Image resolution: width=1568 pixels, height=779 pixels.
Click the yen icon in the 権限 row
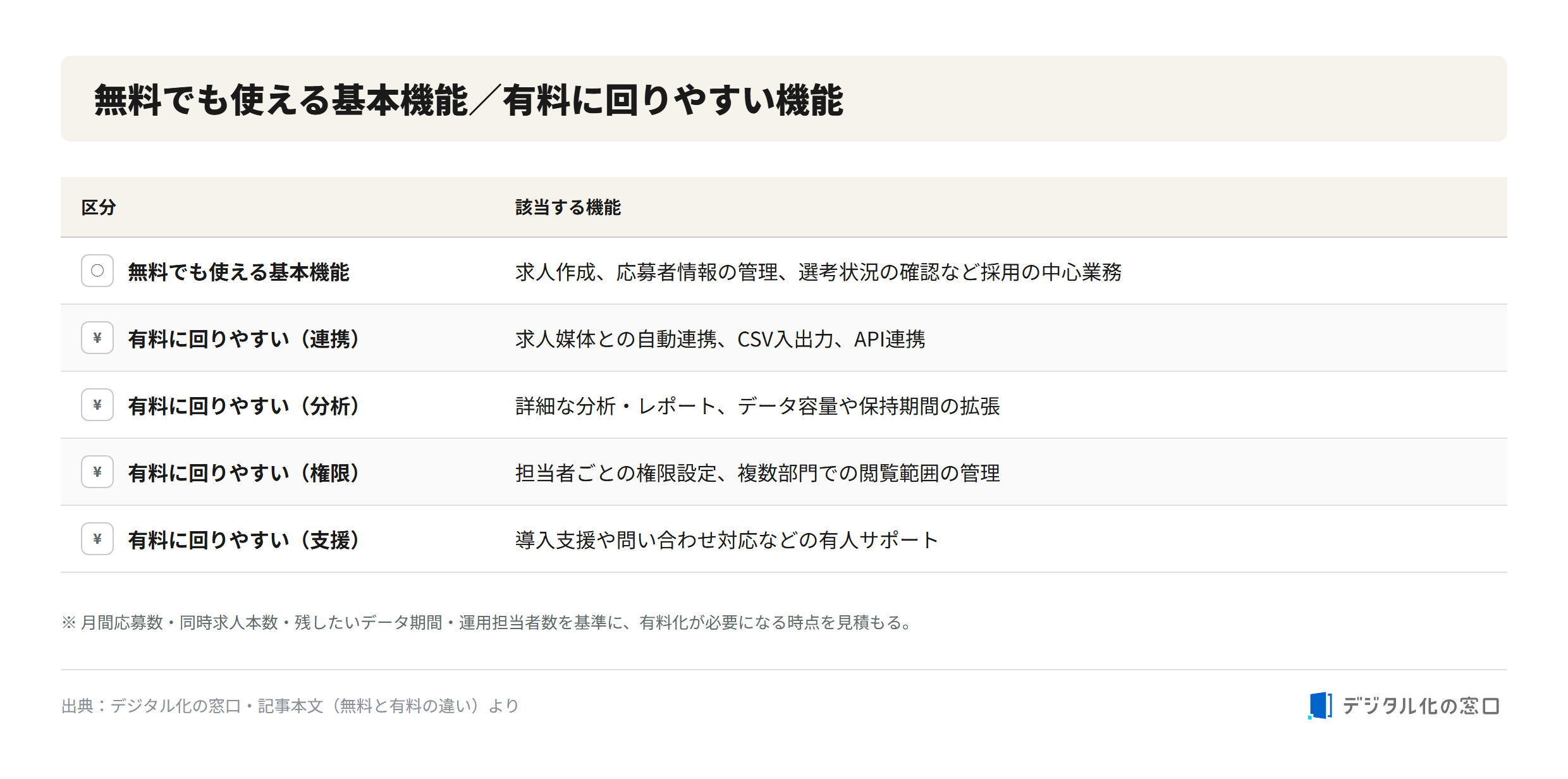click(97, 472)
